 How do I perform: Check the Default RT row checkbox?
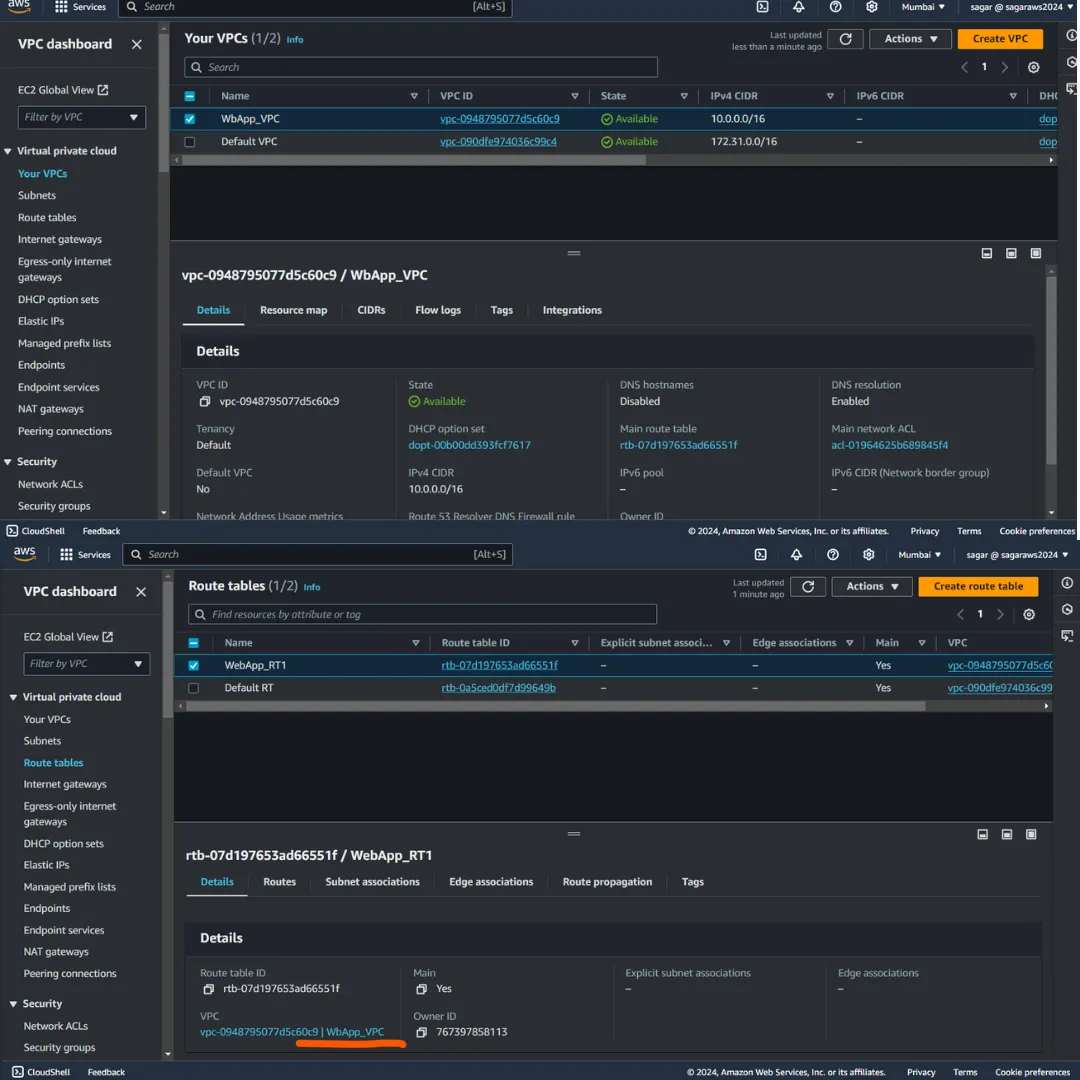tap(194, 688)
